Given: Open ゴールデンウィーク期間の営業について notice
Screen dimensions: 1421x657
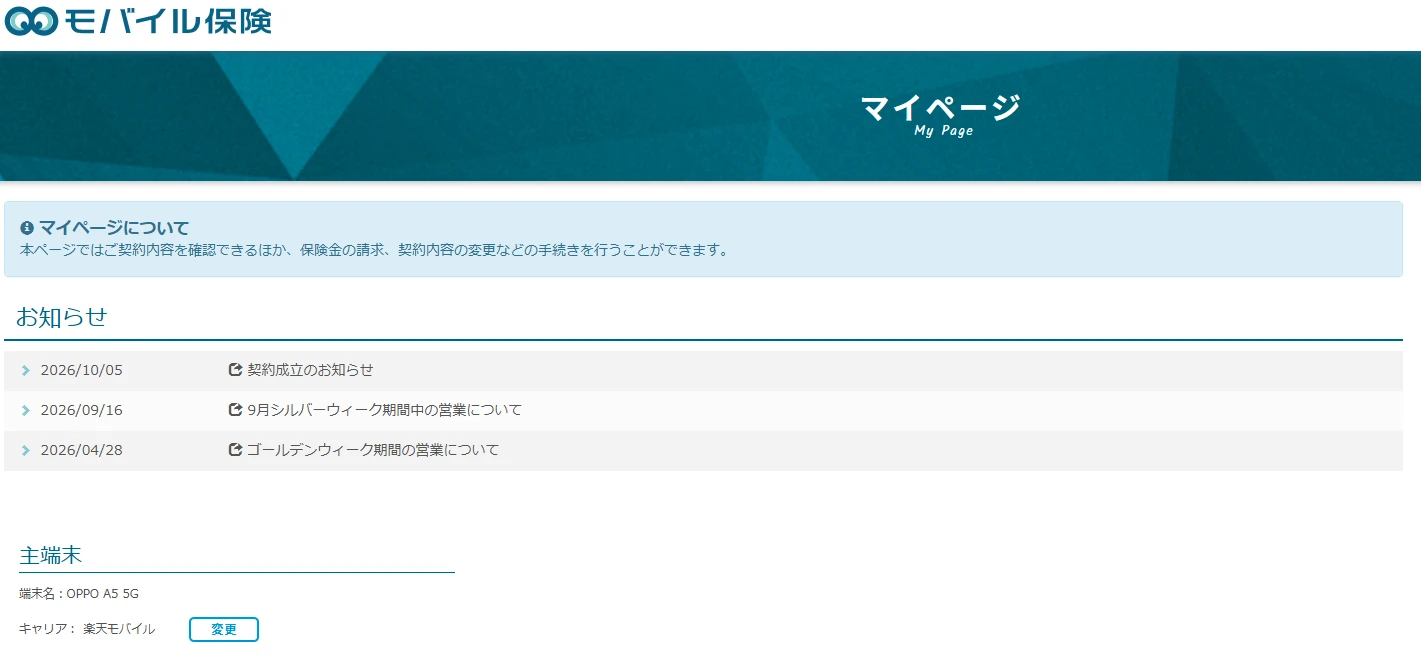Looking at the screenshot, I should tap(373, 450).
